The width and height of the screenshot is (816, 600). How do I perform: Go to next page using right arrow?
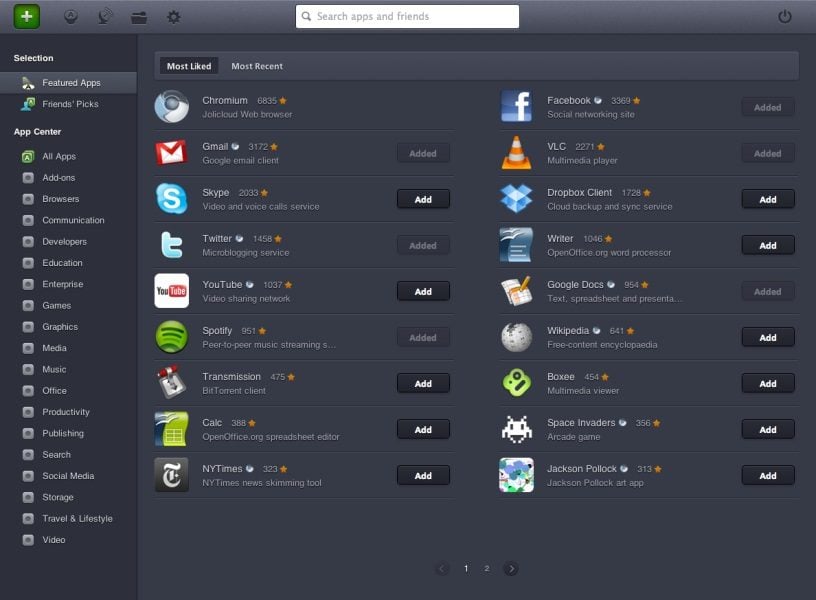coord(511,568)
